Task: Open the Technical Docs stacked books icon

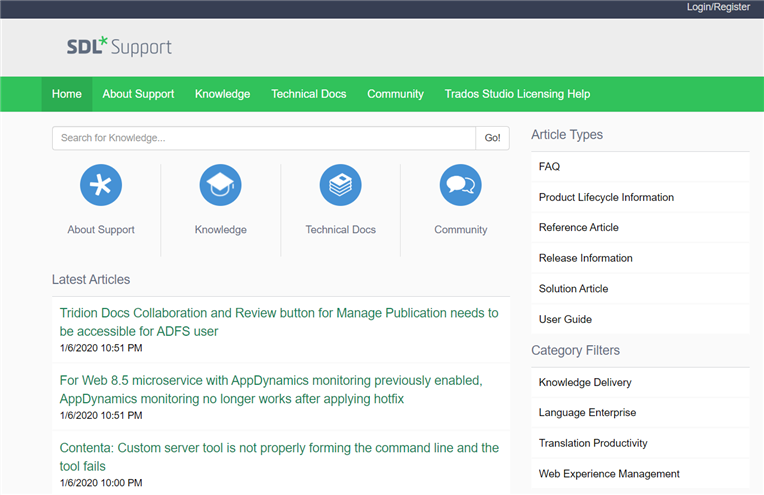Action: point(341,185)
